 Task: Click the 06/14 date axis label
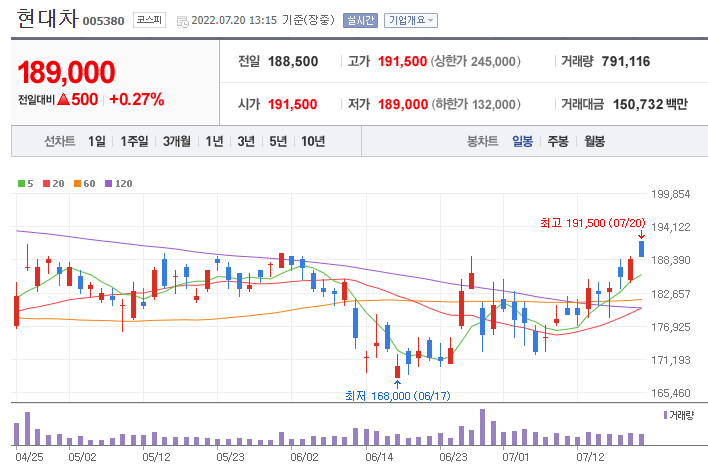click(379, 457)
